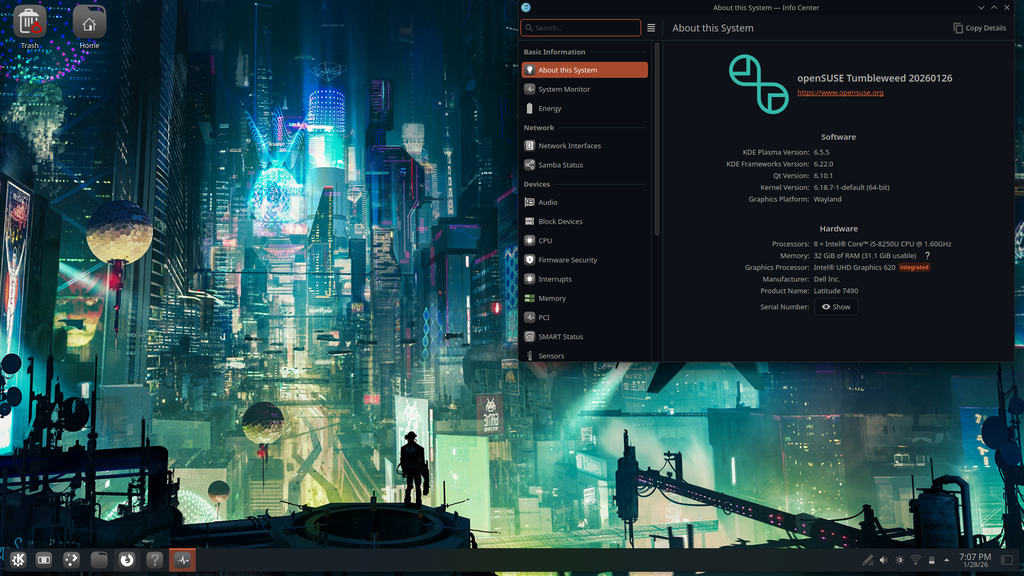Open the KDE application launcher
The width and height of the screenshot is (1024, 576).
click(x=18, y=560)
